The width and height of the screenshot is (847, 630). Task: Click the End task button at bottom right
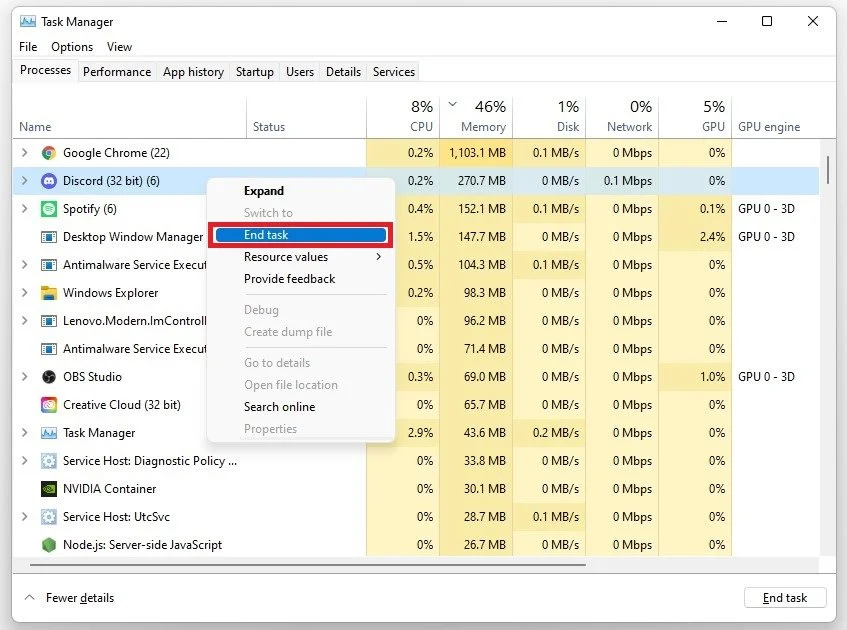pyautogui.click(x=785, y=598)
